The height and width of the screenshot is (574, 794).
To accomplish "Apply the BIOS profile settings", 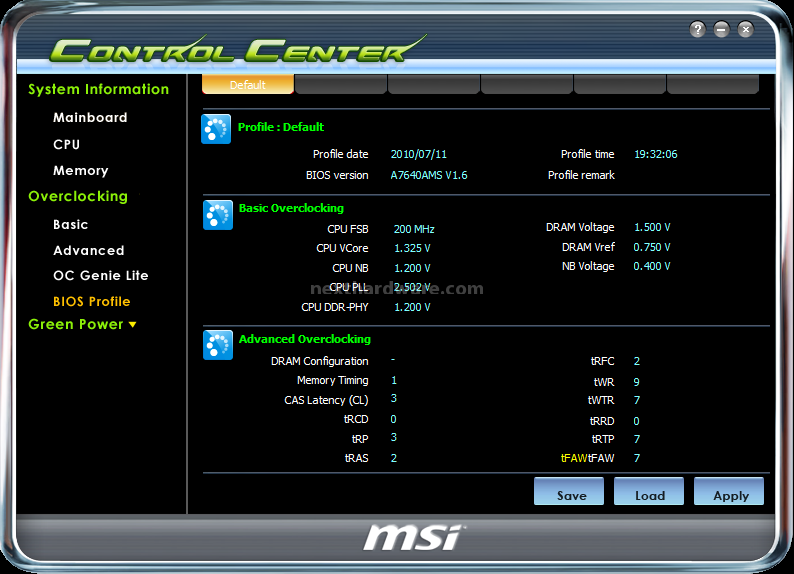I will pyautogui.click(x=729, y=491).
